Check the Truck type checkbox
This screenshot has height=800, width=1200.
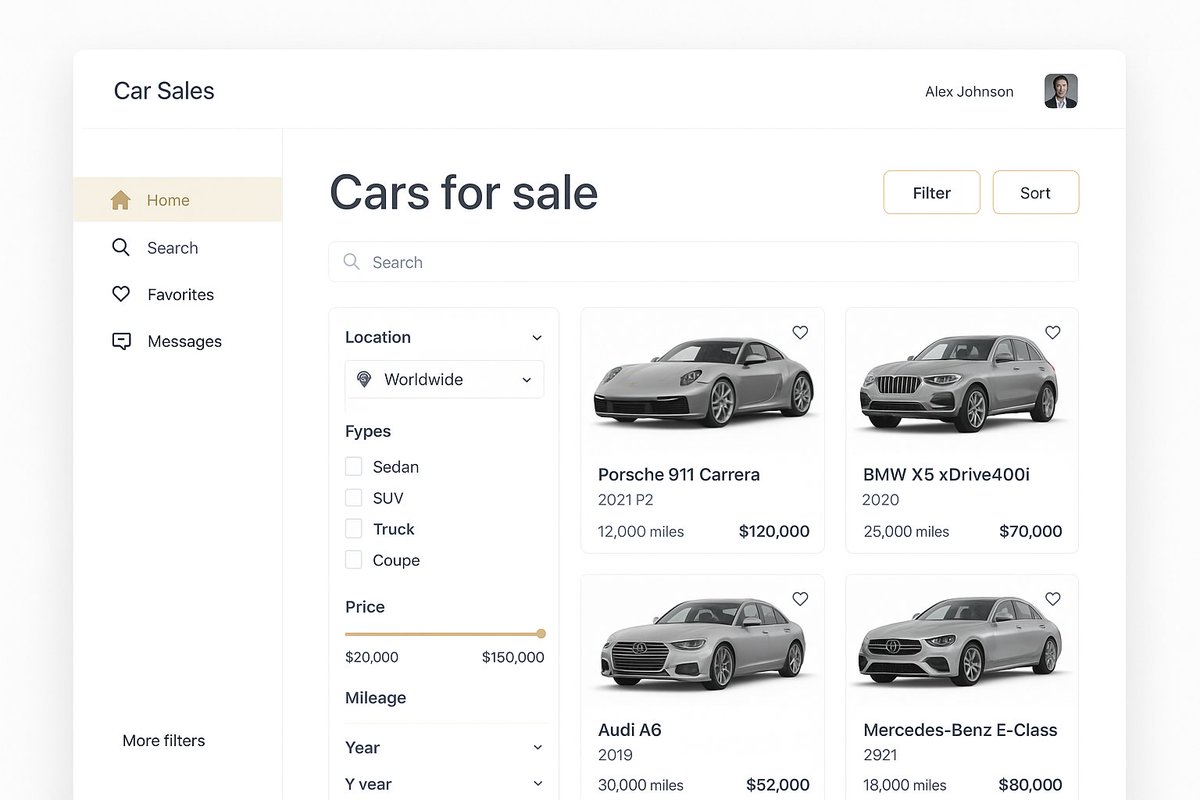click(353, 528)
